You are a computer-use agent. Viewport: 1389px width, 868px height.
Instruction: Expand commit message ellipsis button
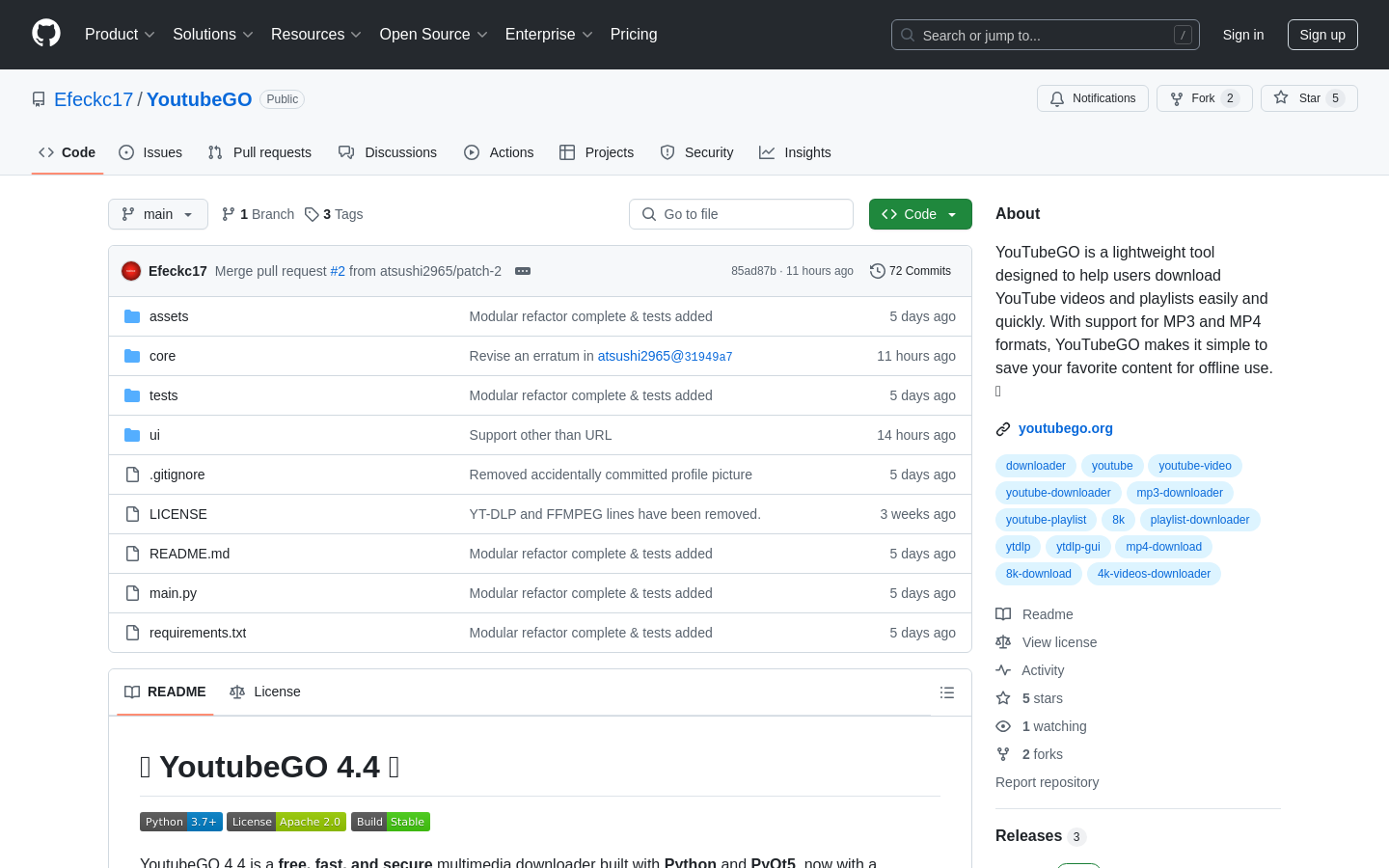523,271
